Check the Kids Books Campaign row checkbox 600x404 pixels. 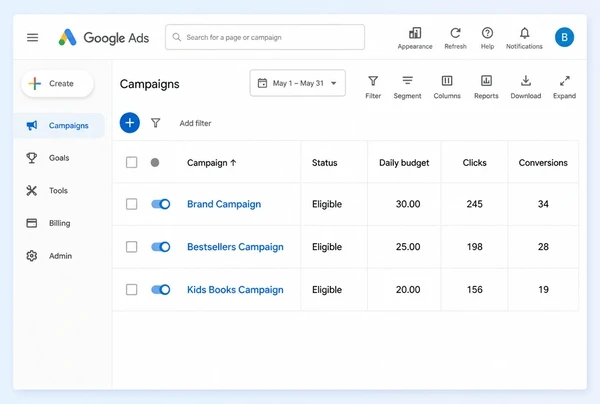pos(132,290)
